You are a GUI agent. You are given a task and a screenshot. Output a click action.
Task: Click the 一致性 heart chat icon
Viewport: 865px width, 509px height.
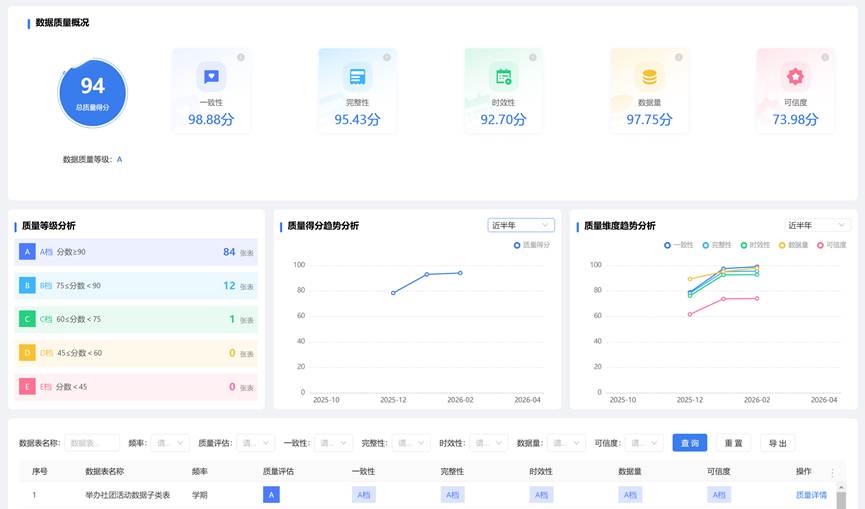(211, 77)
